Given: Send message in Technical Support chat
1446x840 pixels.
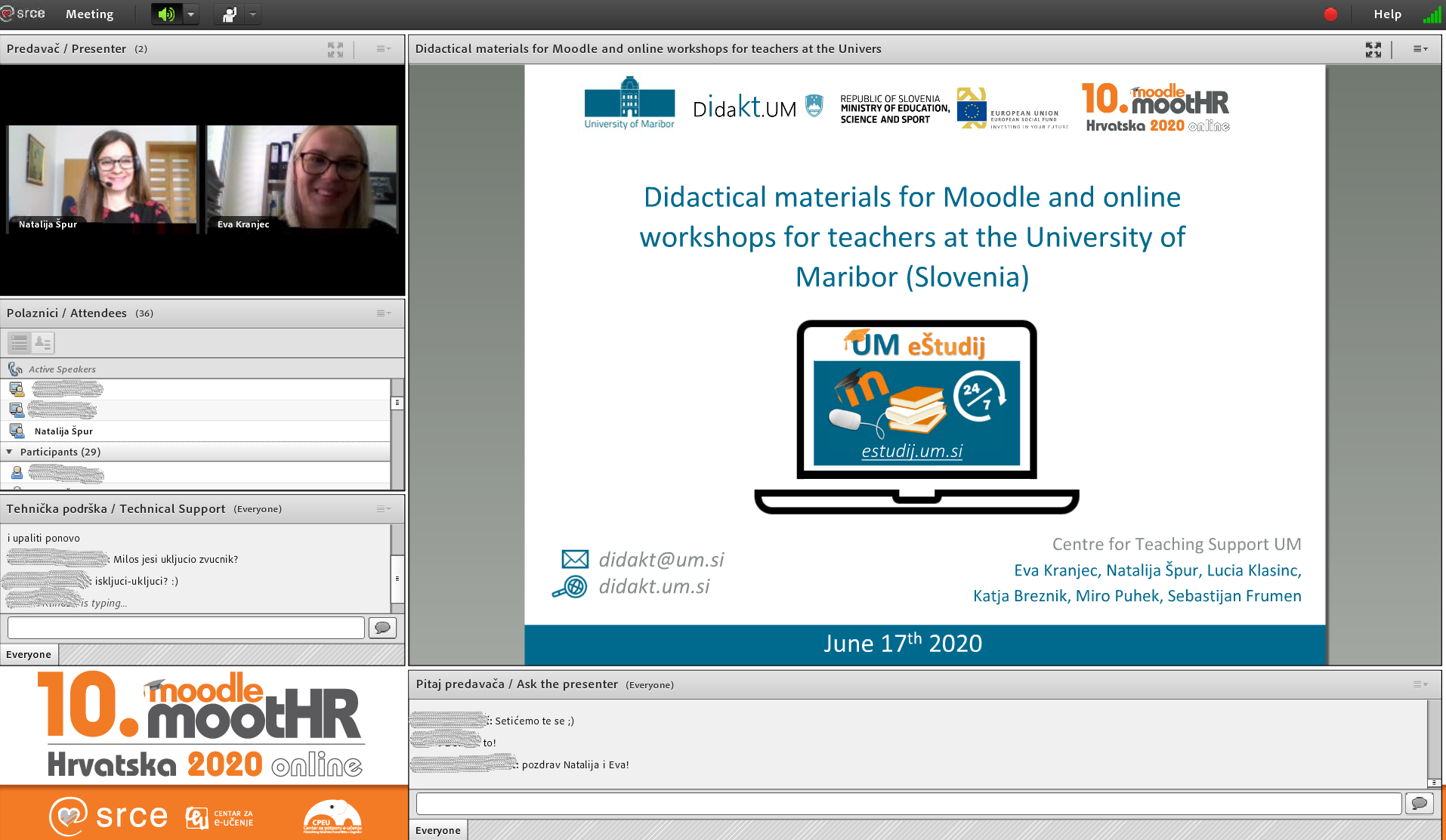Looking at the screenshot, I should pyautogui.click(x=382, y=628).
